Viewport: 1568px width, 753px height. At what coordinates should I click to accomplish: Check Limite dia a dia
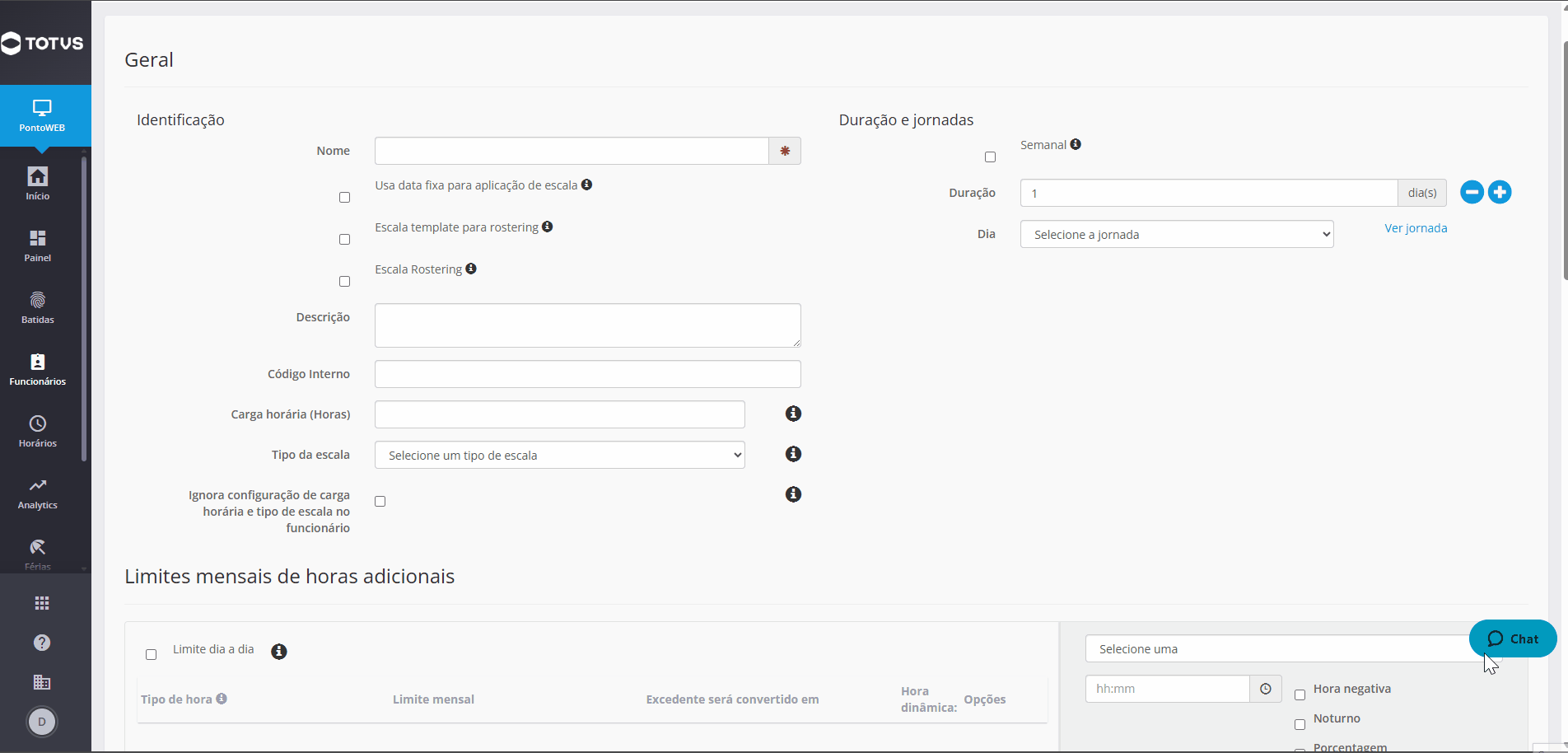151,655
